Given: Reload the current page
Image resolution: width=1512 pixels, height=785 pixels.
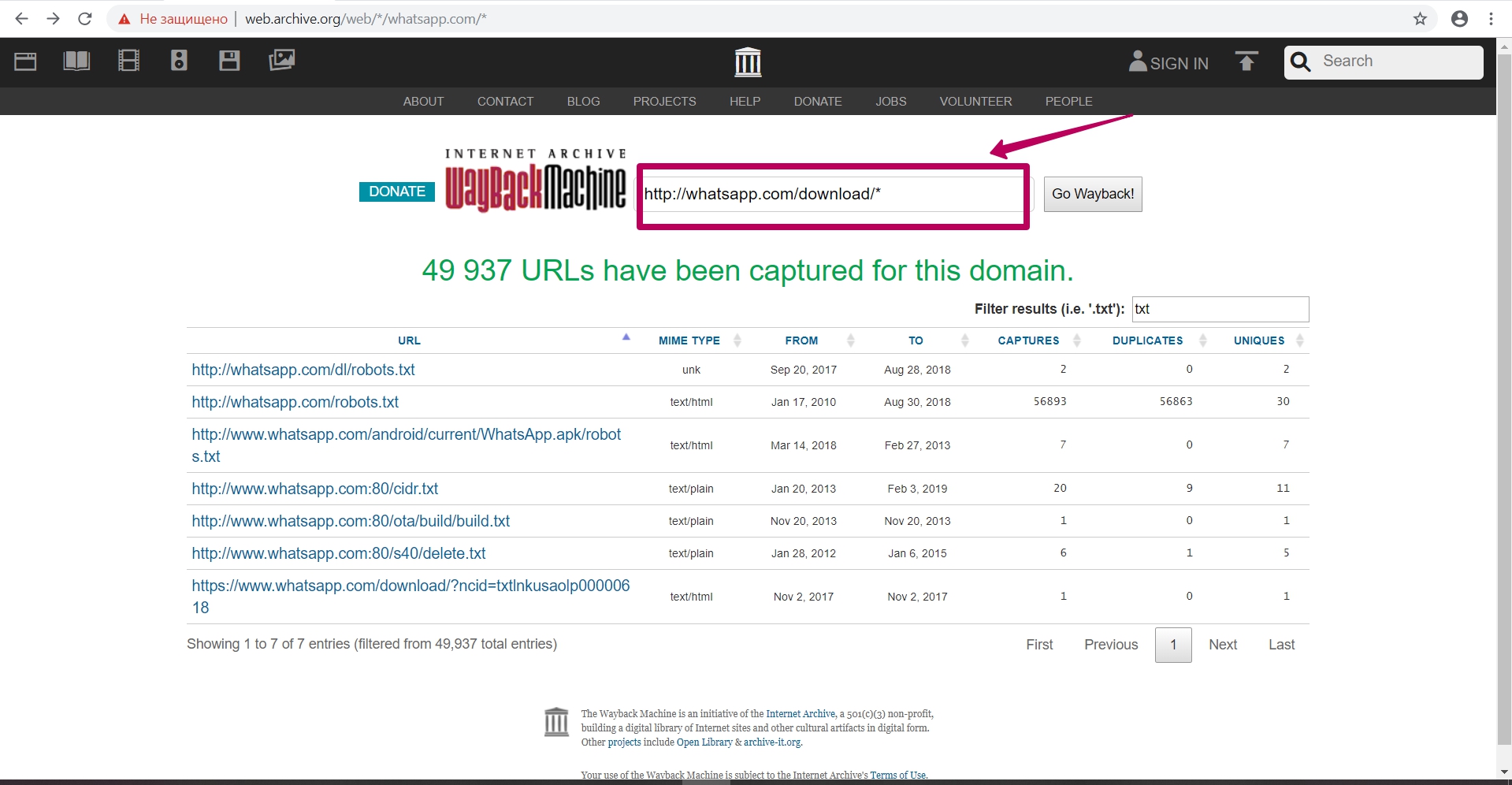Looking at the screenshot, I should pyautogui.click(x=85, y=19).
